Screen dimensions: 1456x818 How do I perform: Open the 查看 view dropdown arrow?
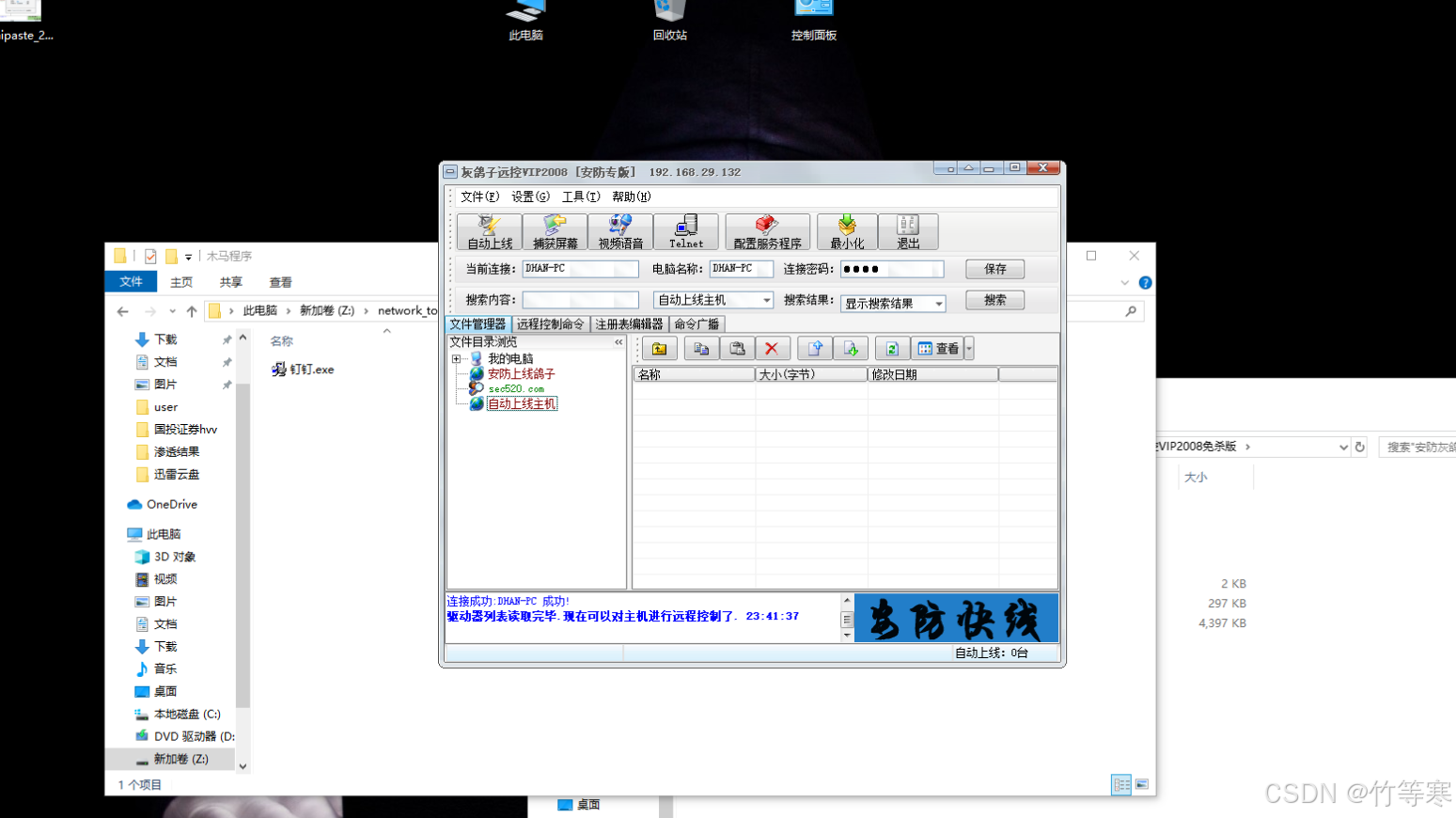click(x=969, y=349)
